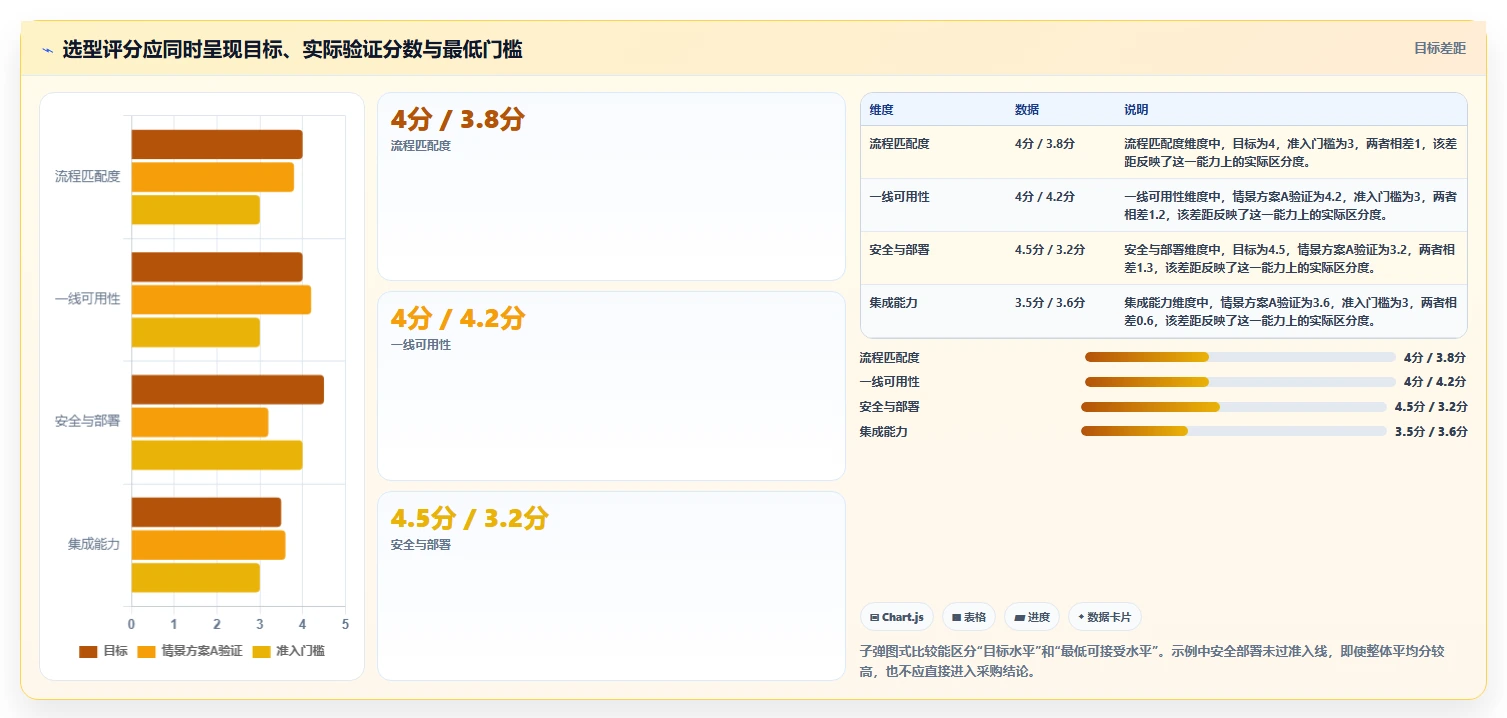Click the slide title 选型评分应同时呈现目标

pyautogui.click(x=292, y=50)
